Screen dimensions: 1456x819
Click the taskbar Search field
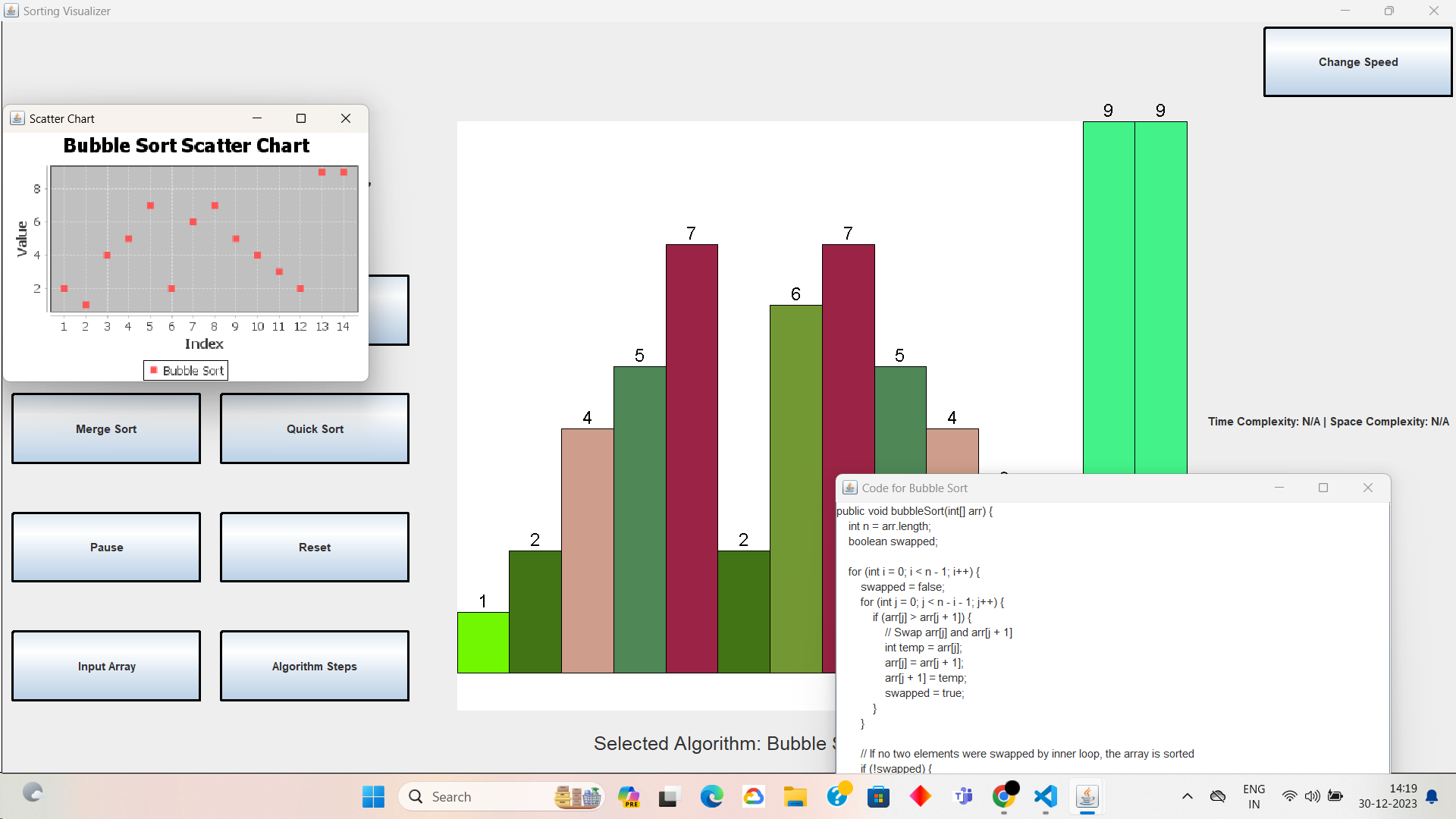coord(485,796)
